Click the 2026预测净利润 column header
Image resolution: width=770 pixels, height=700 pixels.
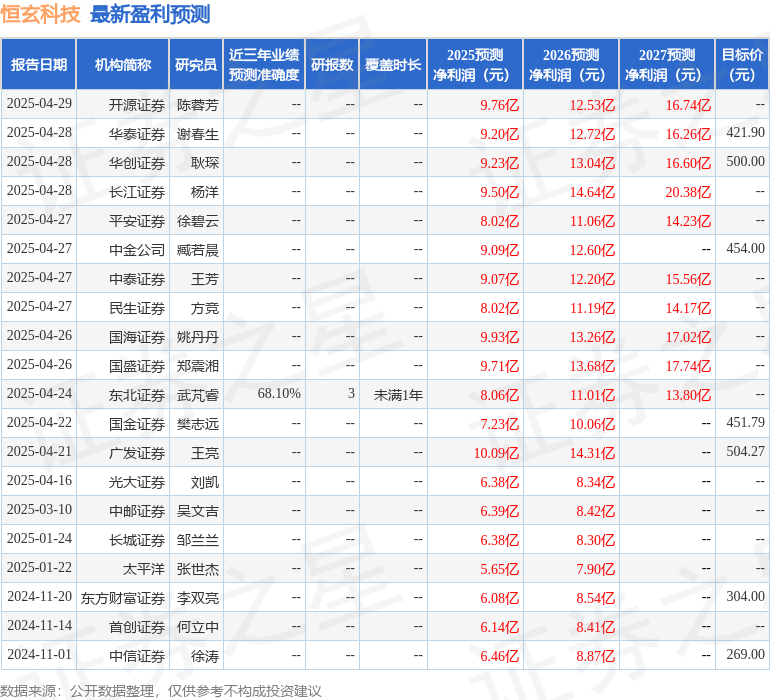click(571, 64)
